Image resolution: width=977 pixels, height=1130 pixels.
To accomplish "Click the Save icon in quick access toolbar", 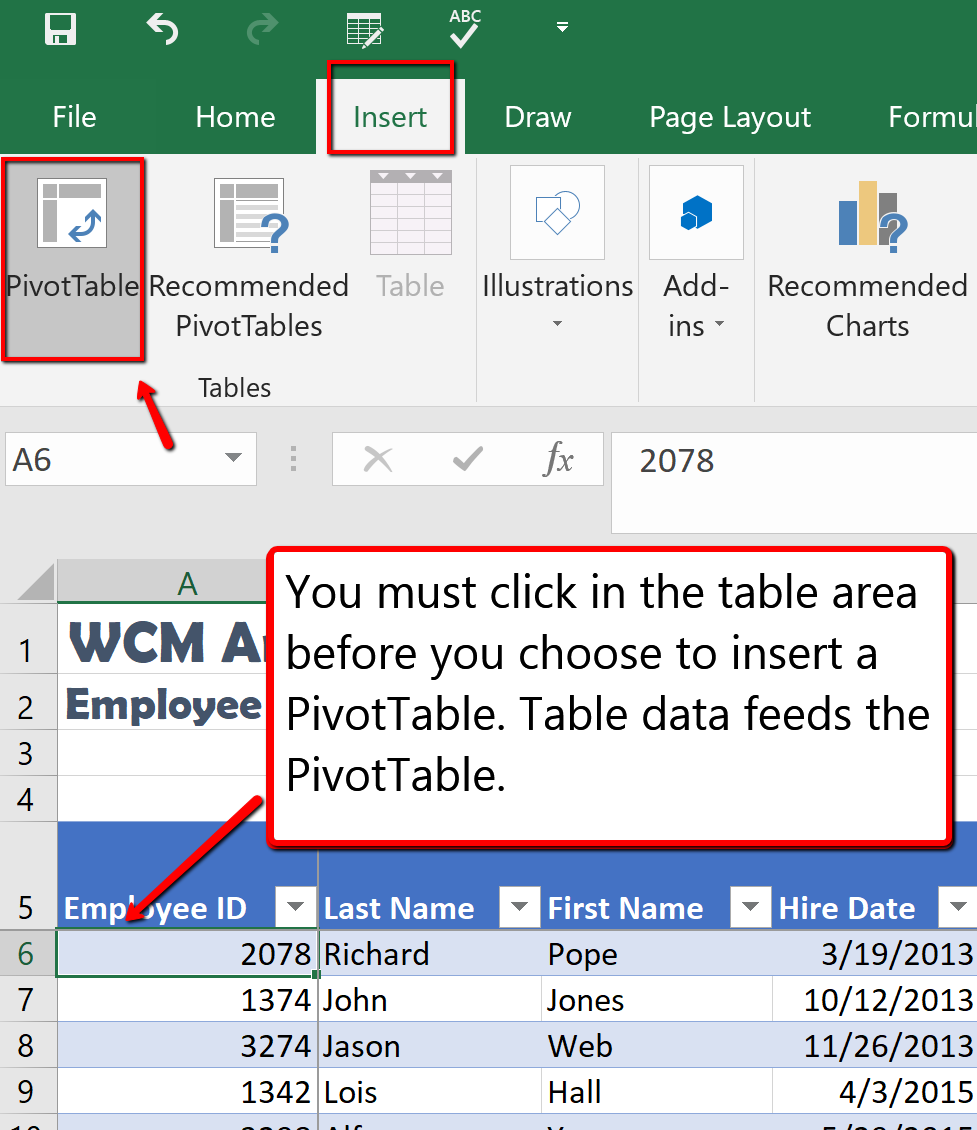I will (60, 30).
